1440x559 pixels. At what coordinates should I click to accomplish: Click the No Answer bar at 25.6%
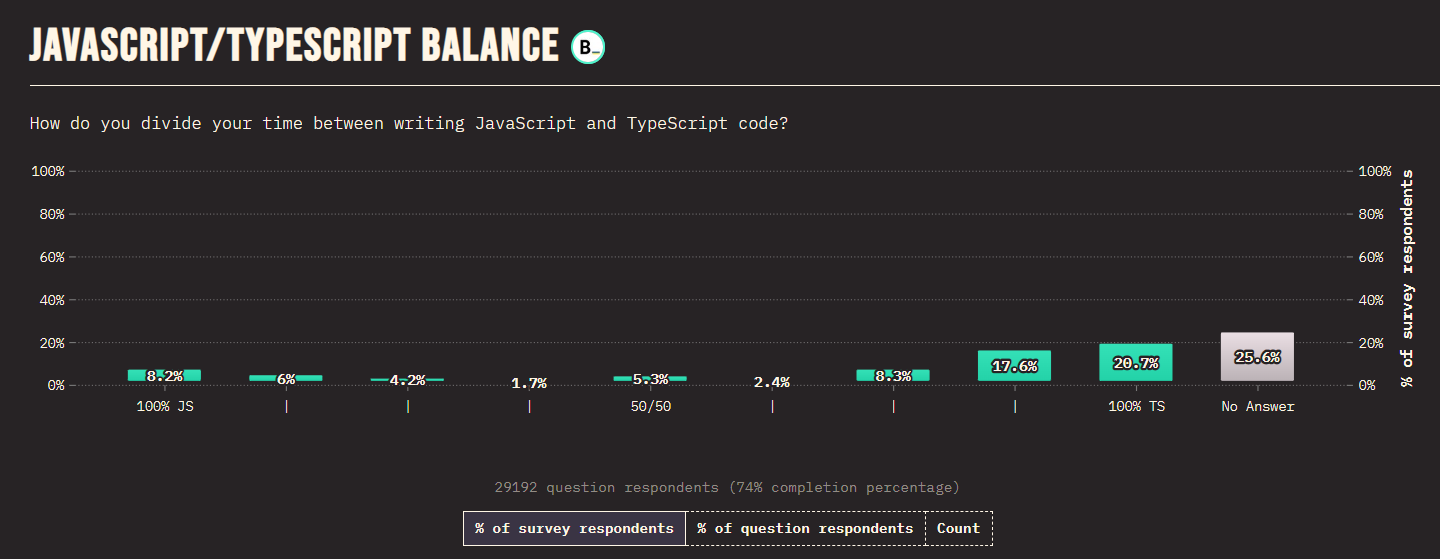(x=1257, y=357)
